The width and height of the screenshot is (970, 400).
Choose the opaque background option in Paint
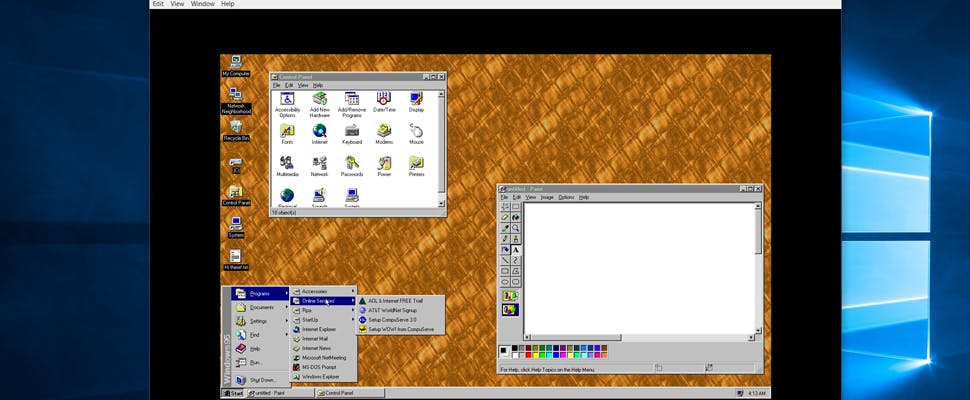pos(510,296)
